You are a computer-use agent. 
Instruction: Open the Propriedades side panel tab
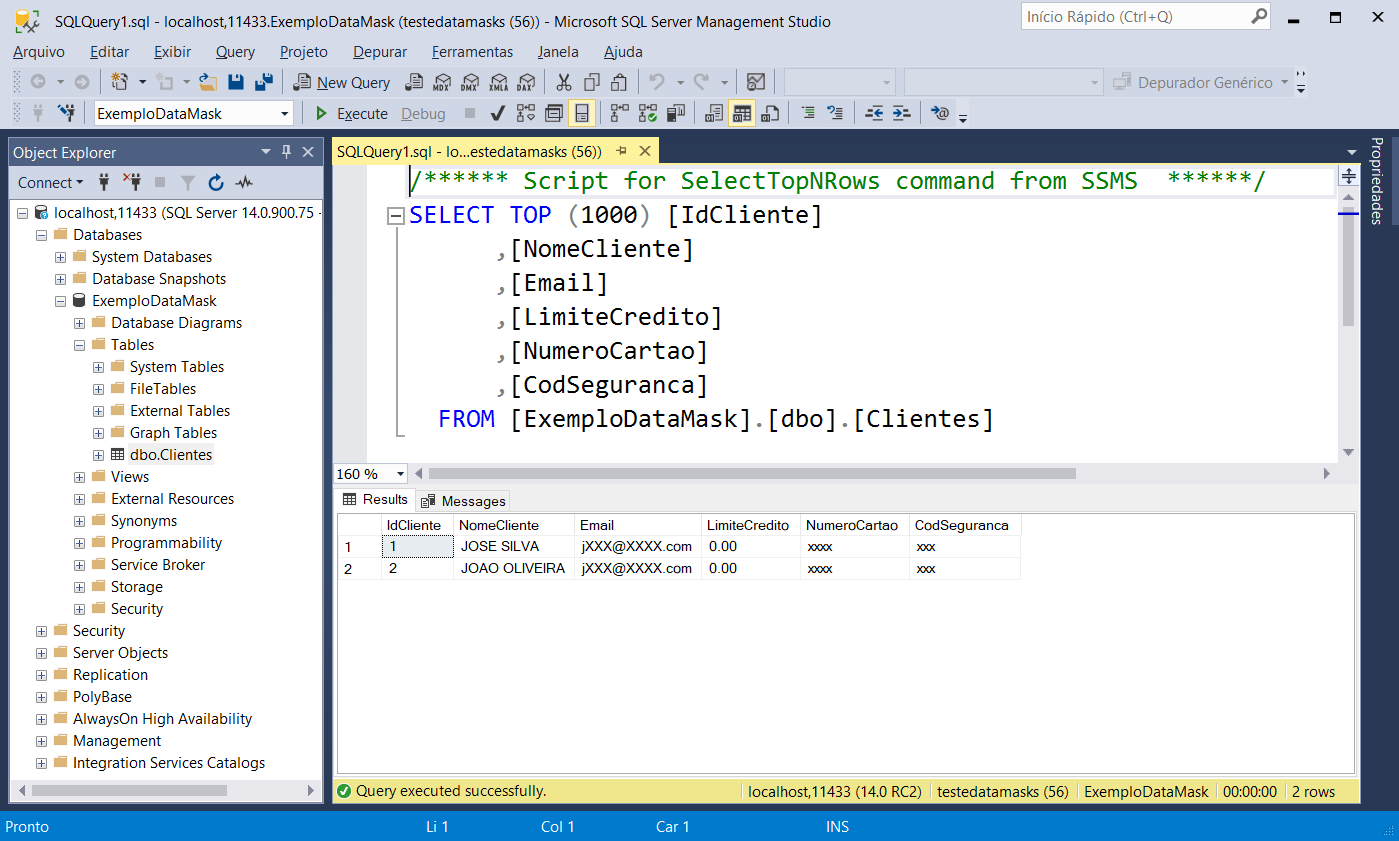click(x=1376, y=181)
